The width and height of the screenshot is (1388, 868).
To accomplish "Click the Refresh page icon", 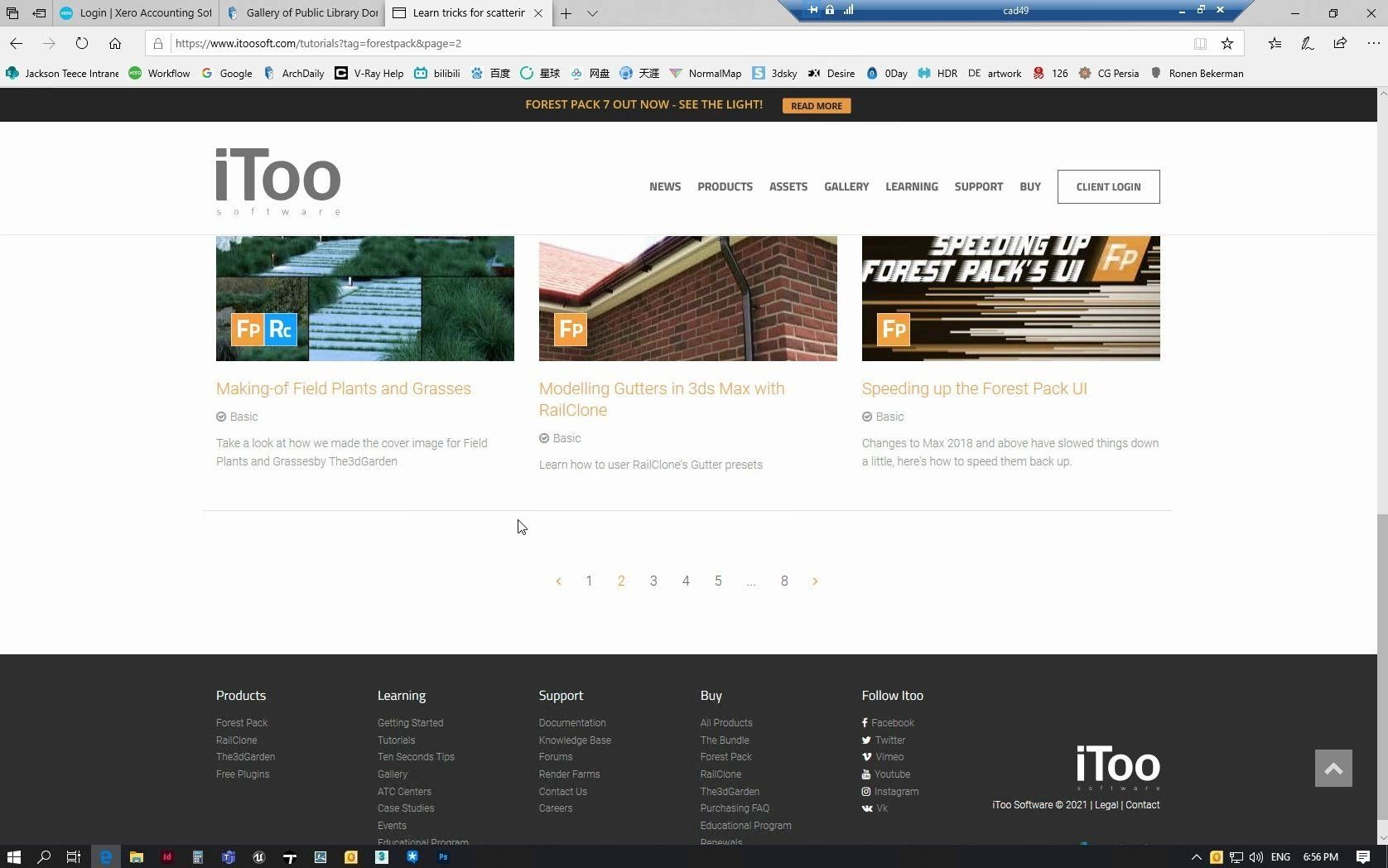I will [81, 43].
